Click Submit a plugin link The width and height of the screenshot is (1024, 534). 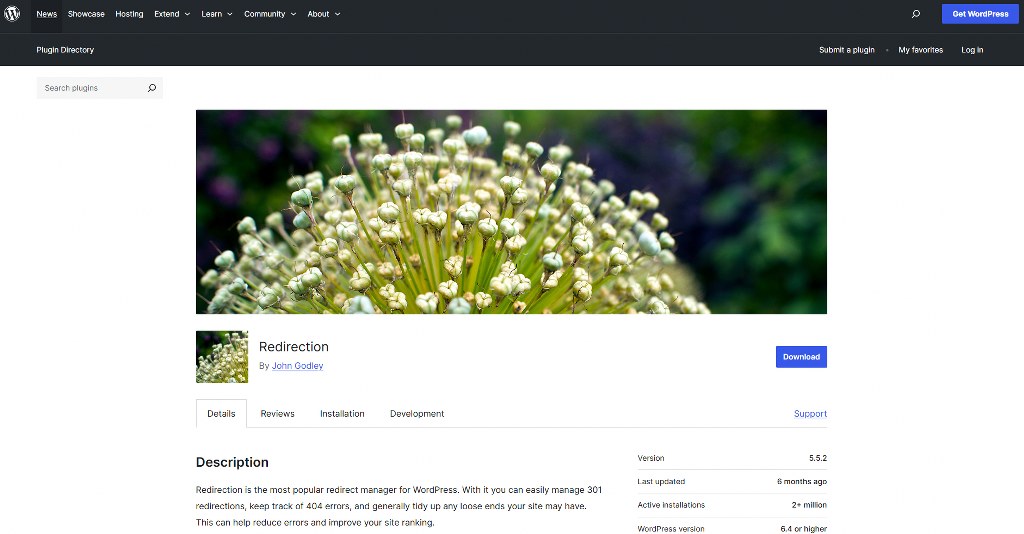point(846,50)
